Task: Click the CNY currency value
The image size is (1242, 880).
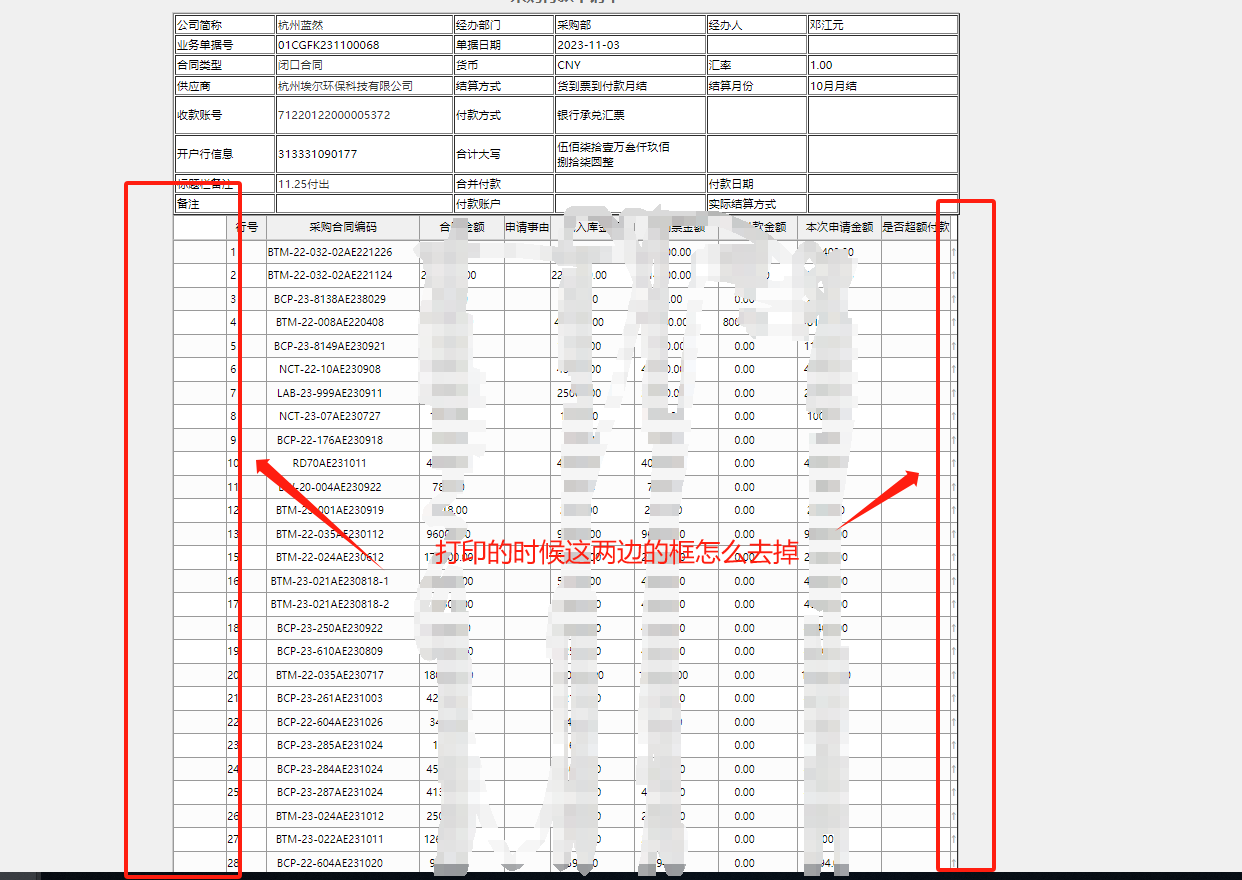Action: tap(569, 65)
